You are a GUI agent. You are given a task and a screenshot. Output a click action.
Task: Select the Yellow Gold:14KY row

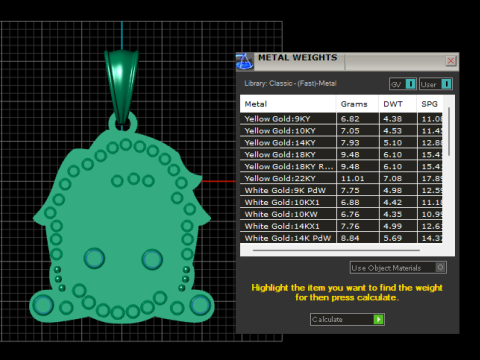pyautogui.click(x=341, y=143)
